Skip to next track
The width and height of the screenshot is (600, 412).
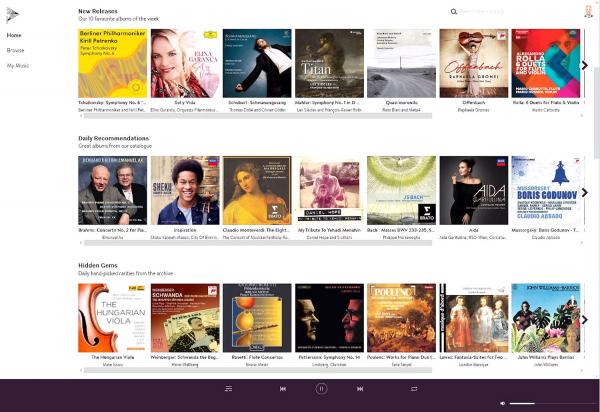pyautogui.click(x=360, y=389)
